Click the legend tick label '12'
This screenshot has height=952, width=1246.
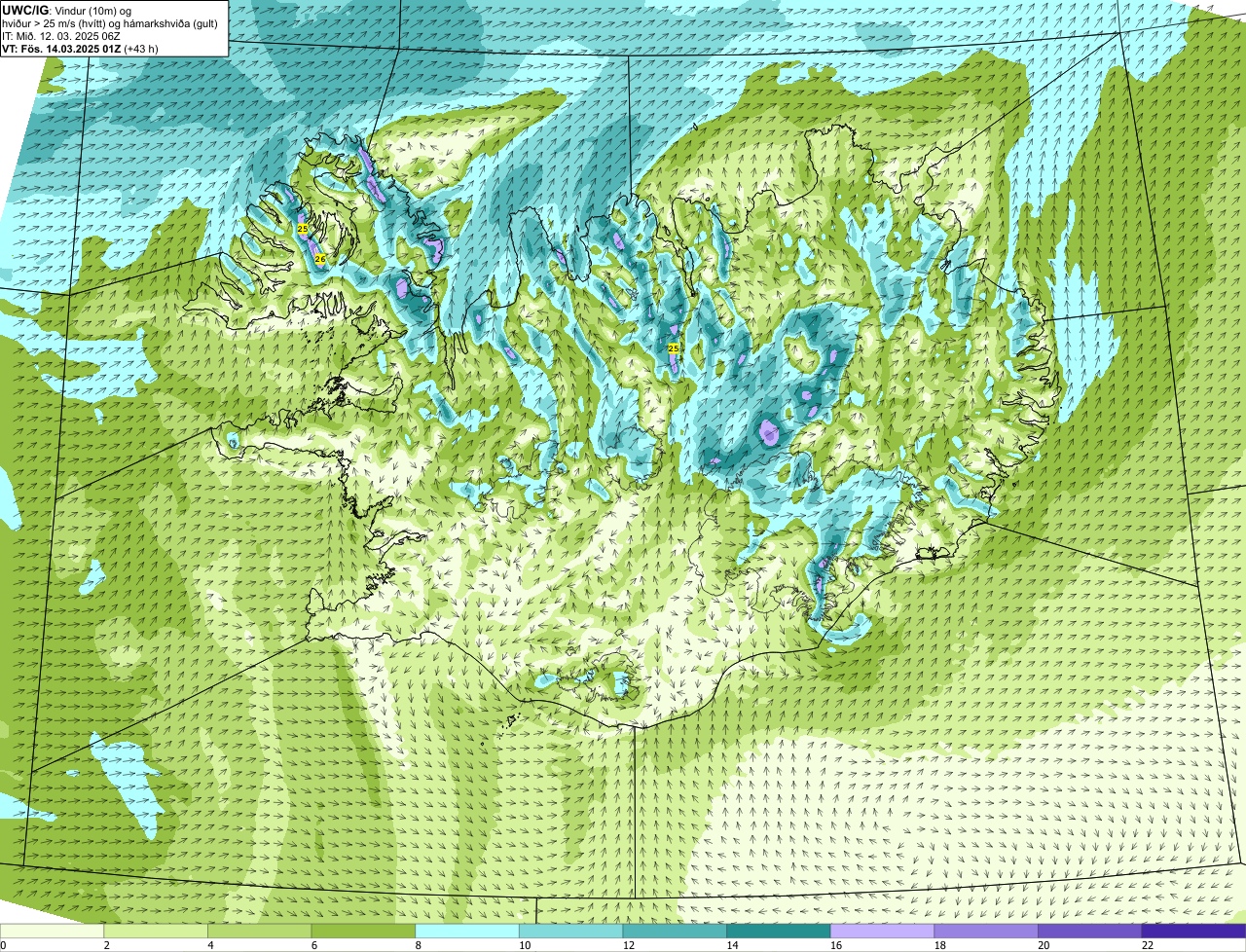[x=629, y=945]
